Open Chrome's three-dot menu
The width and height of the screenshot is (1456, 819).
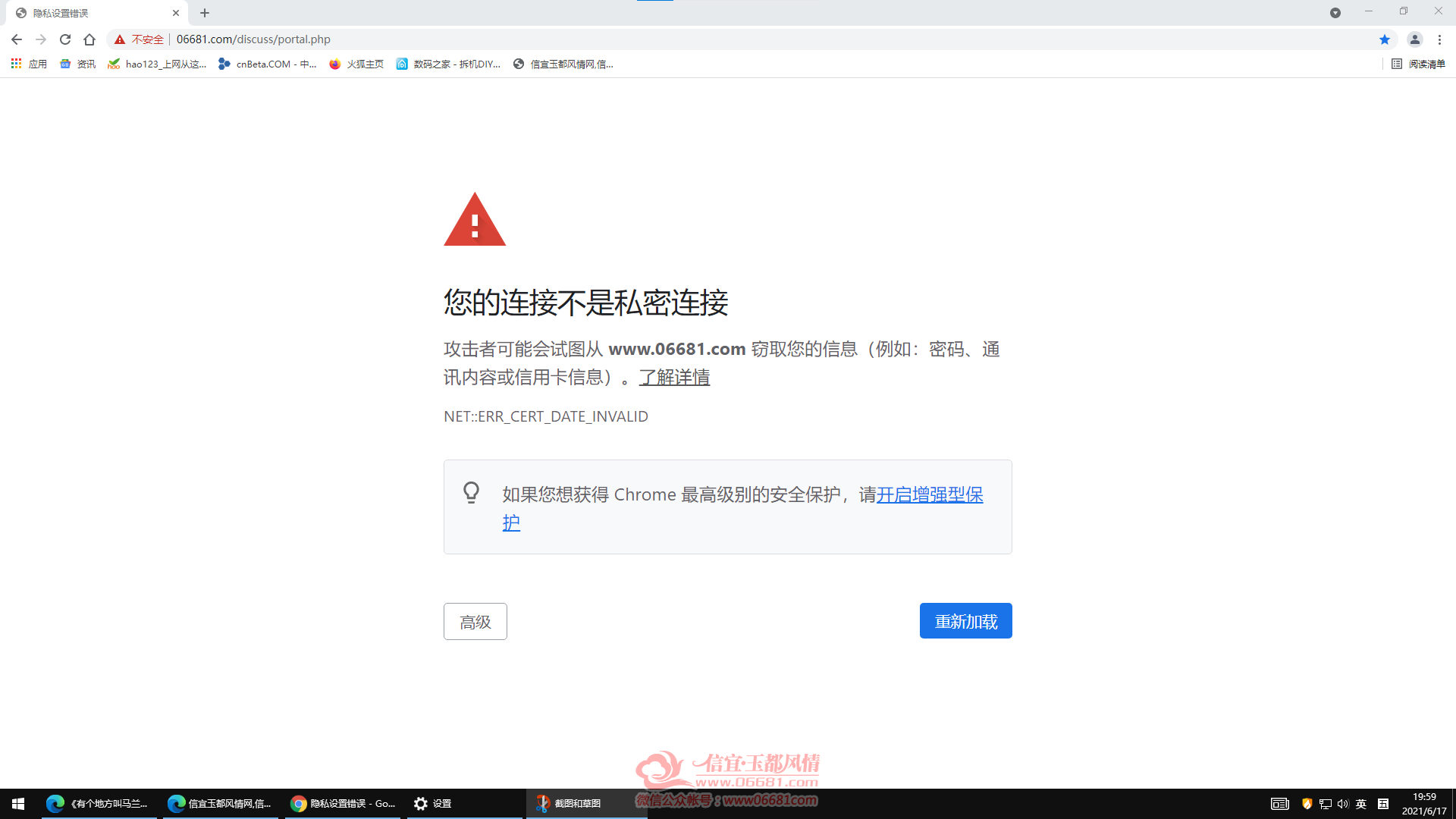(x=1439, y=39)
